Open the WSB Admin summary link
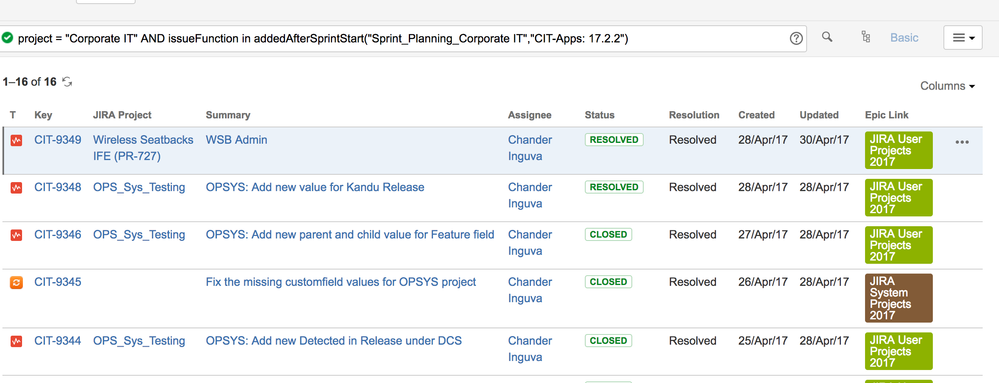This screenshot has width=999, height=383. 236,140
